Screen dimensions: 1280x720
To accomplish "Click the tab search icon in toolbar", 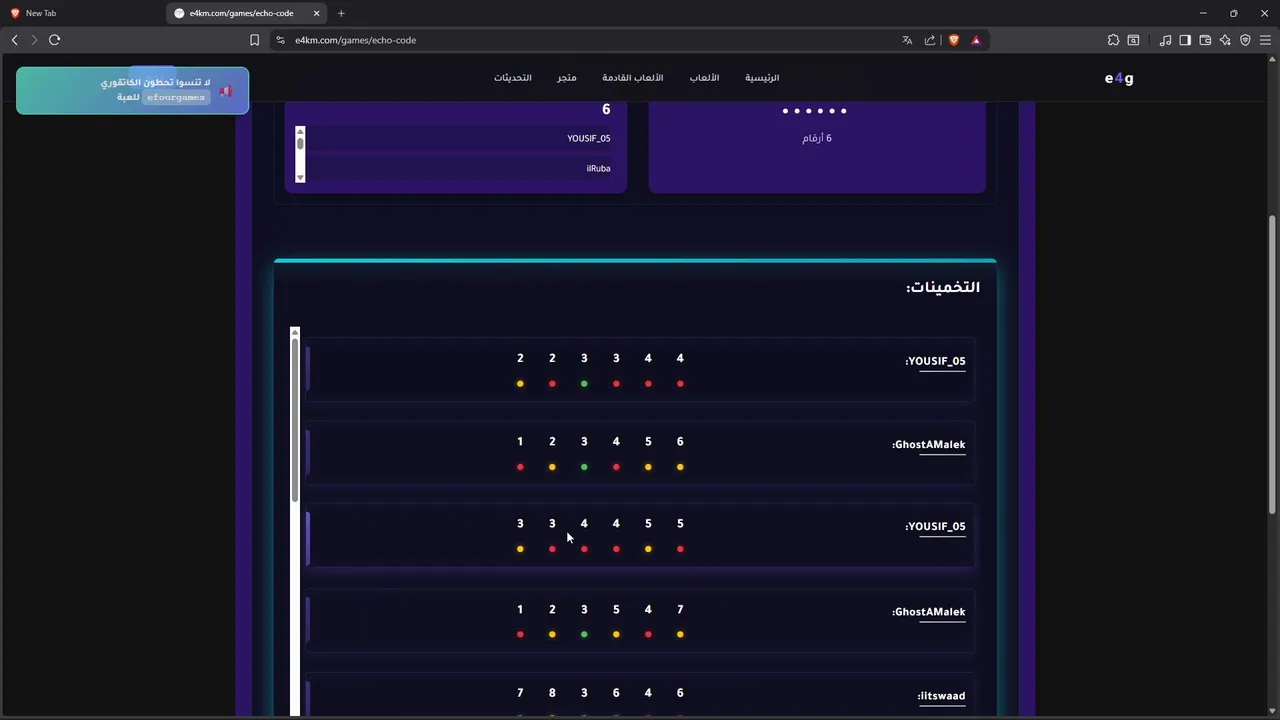I will [x=1133, y=40].
